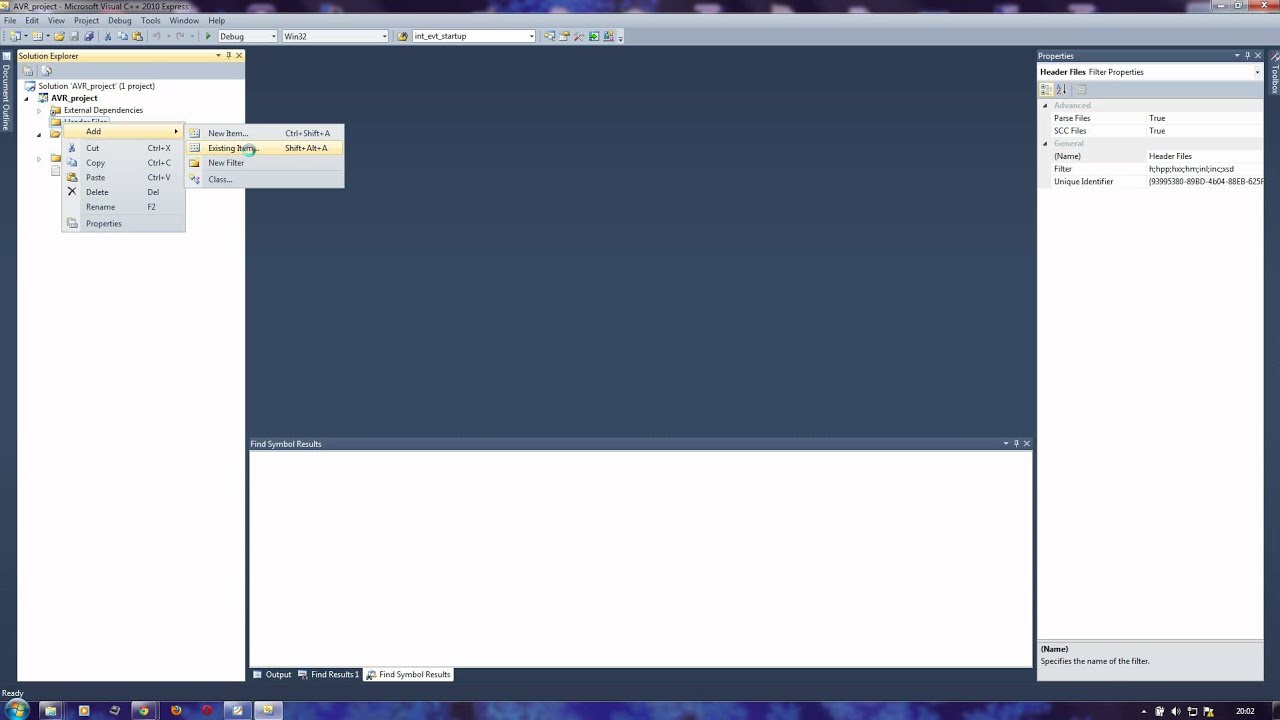
Task: Select the AVR_project node in Solution Explorer
Action: [x=74, y=98]
